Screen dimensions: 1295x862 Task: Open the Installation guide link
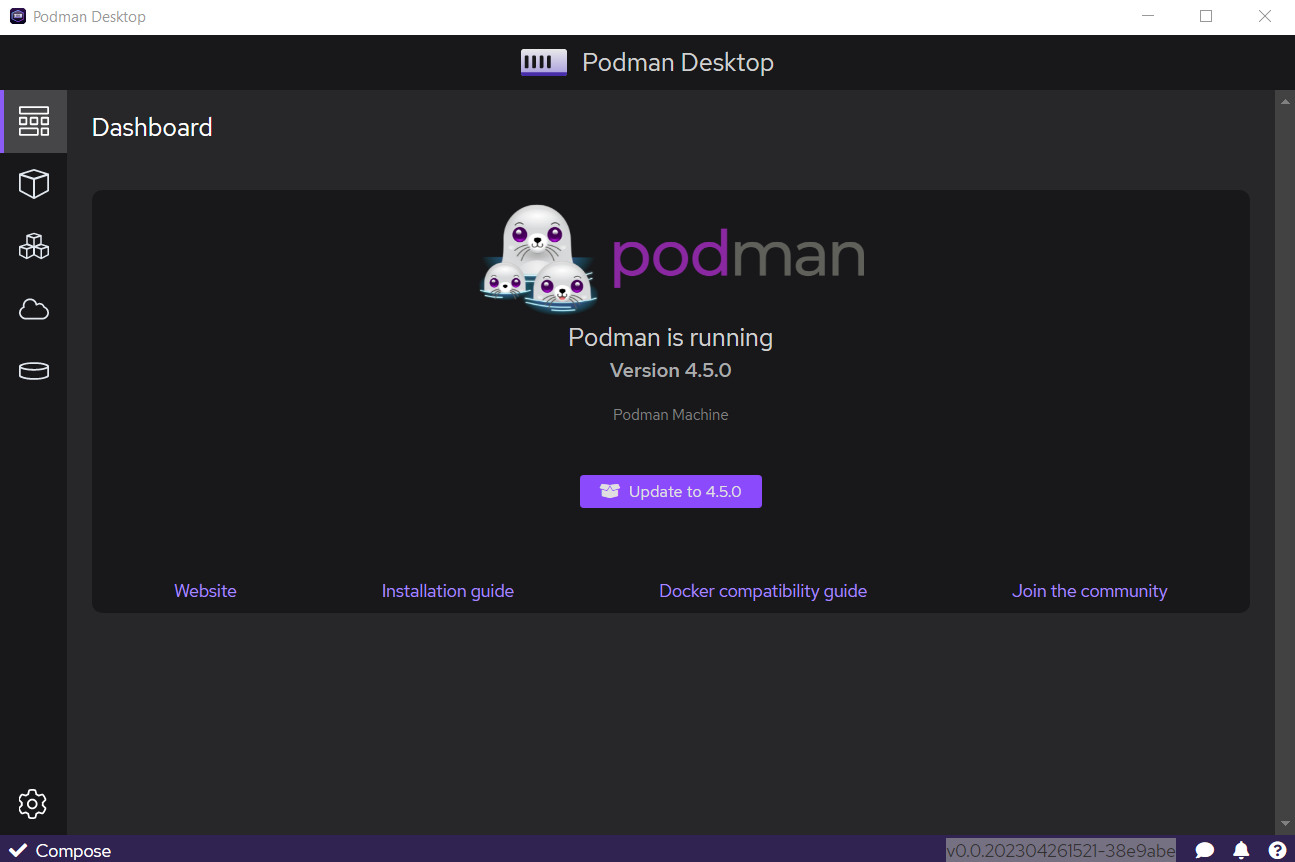(x=447, y=591)
